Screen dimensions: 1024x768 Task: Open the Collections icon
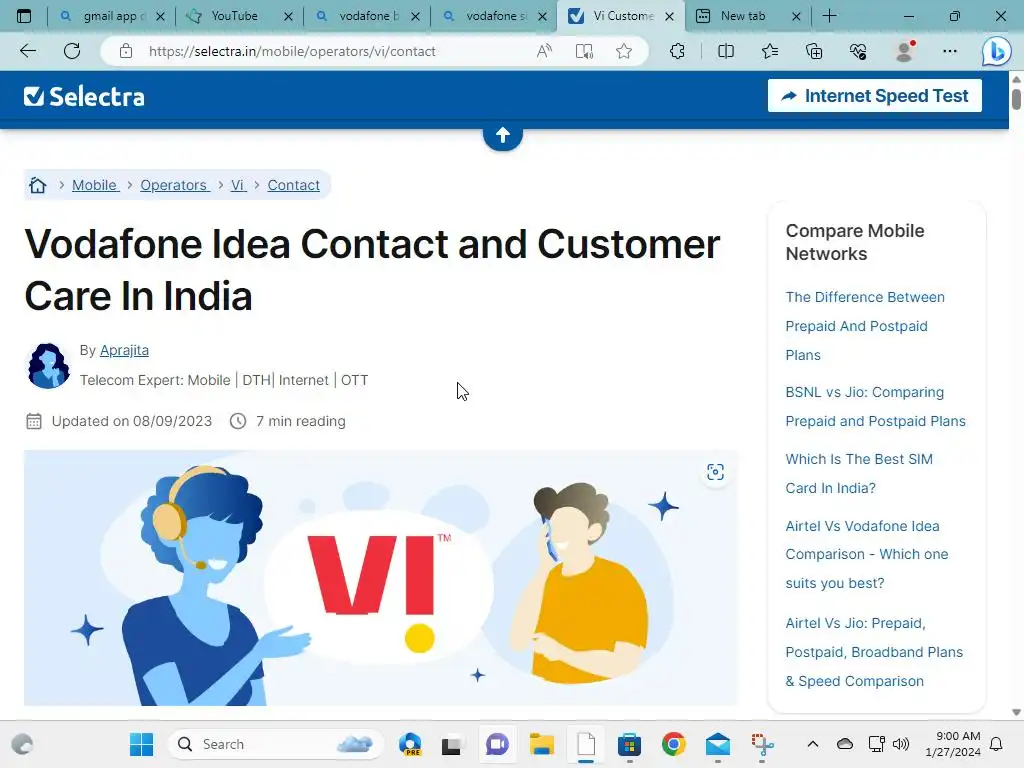(814, 51)
